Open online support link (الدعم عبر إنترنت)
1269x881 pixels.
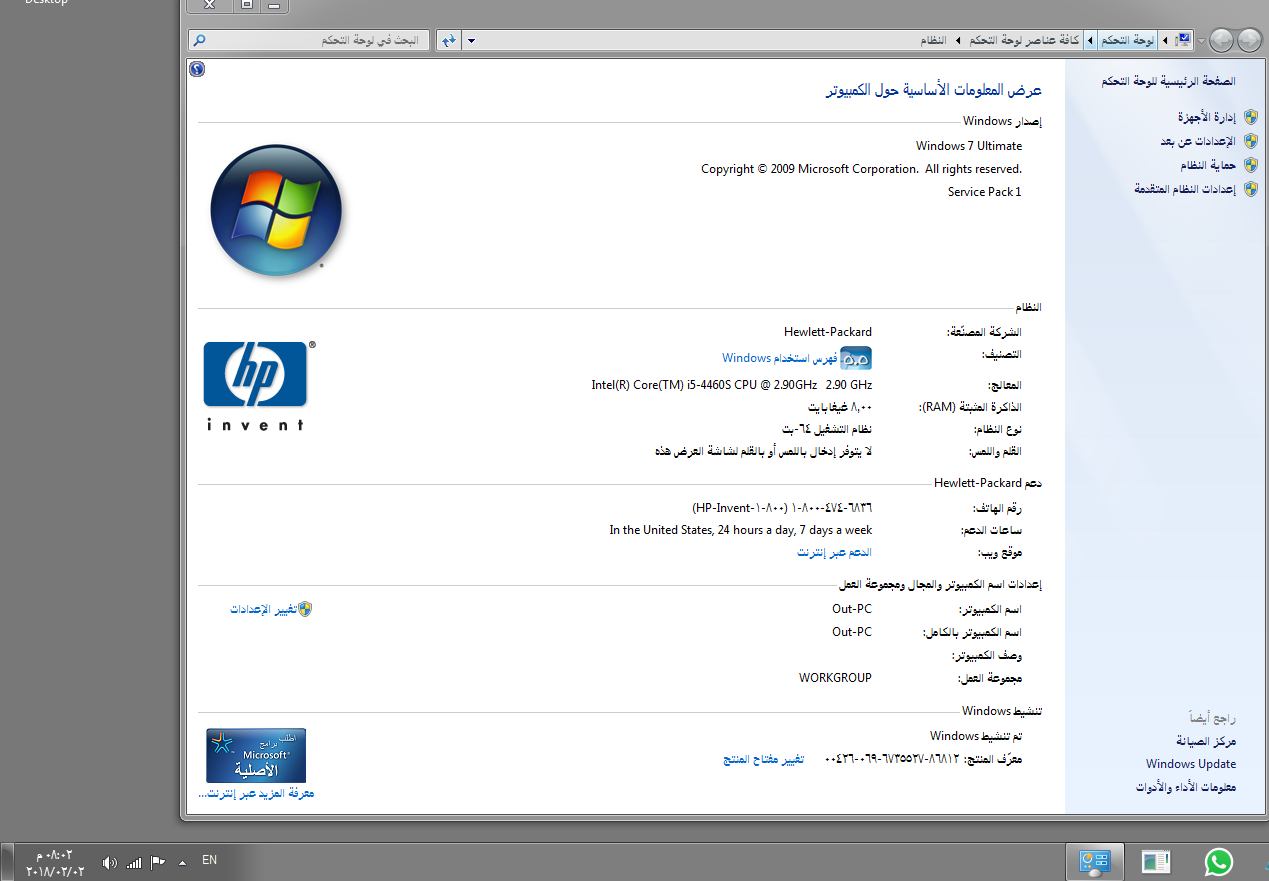point(834,552)
